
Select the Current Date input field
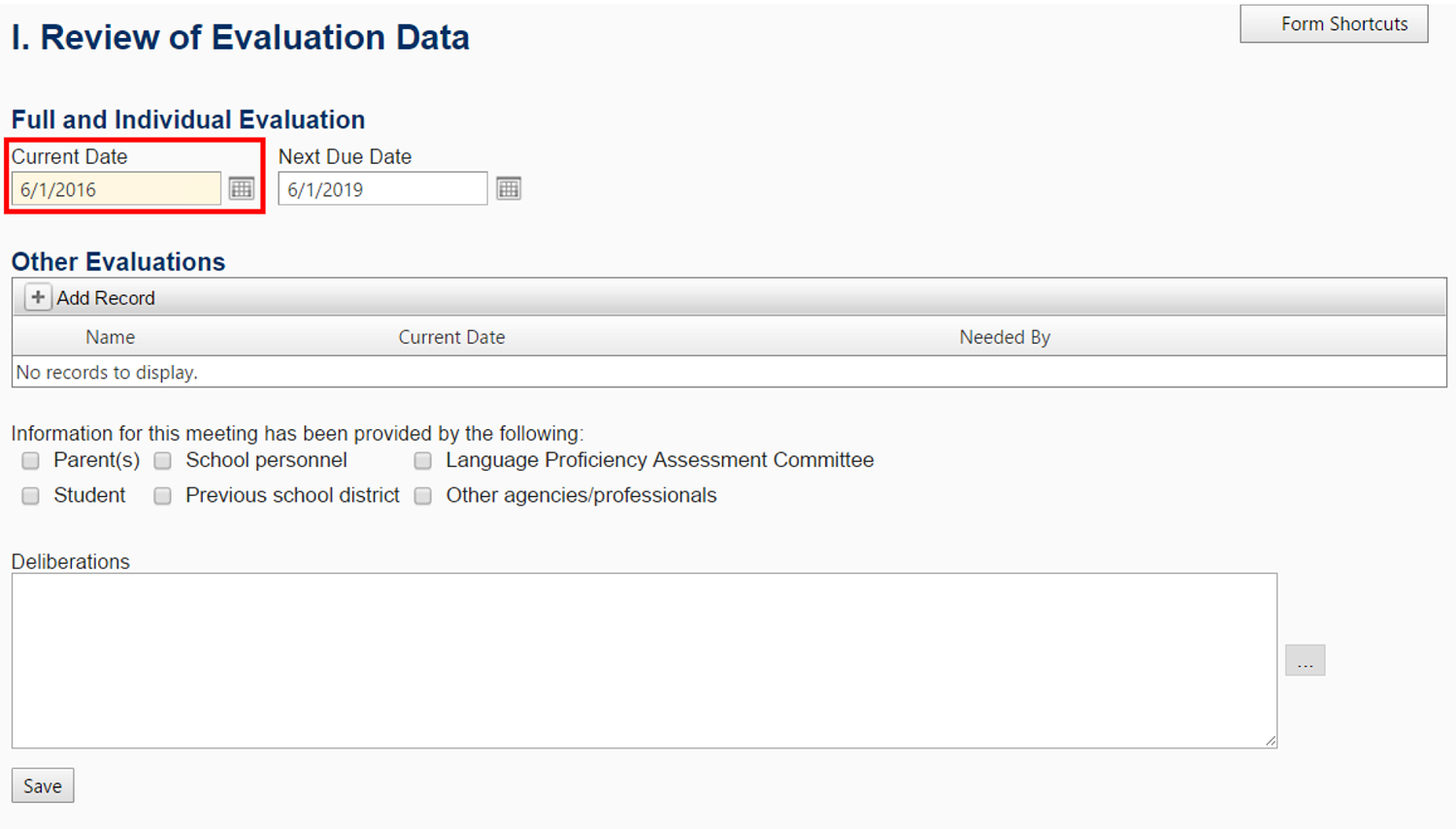pyautogui.click(x=116, y=187)
